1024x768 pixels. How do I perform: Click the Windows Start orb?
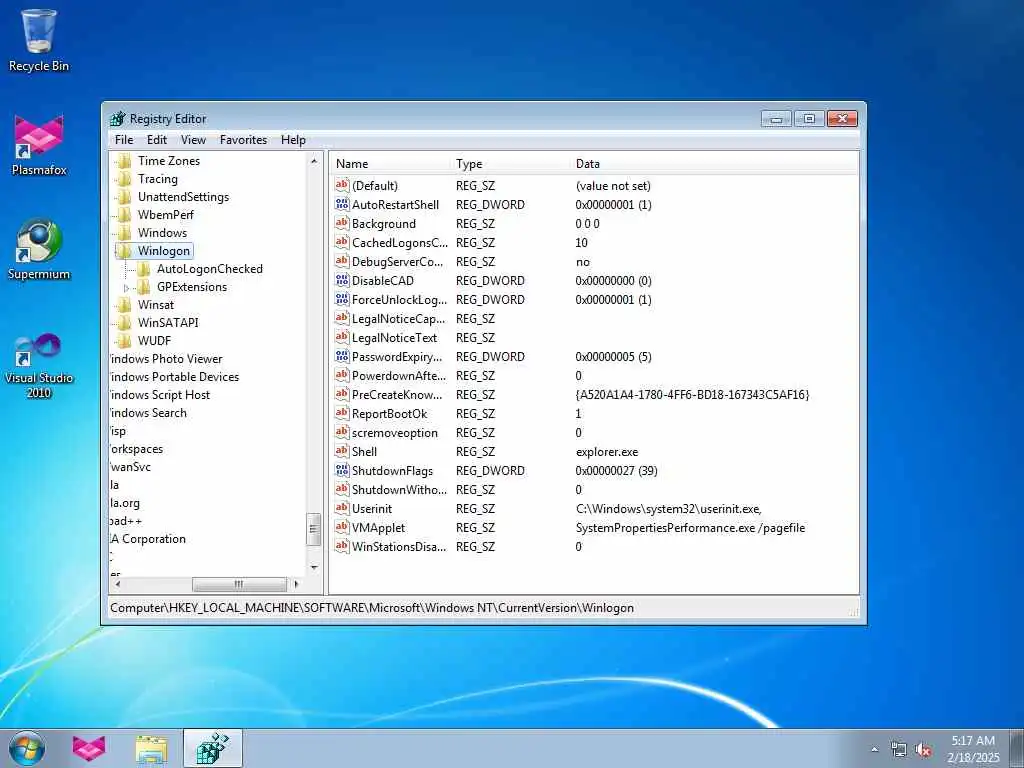point(27,748)
